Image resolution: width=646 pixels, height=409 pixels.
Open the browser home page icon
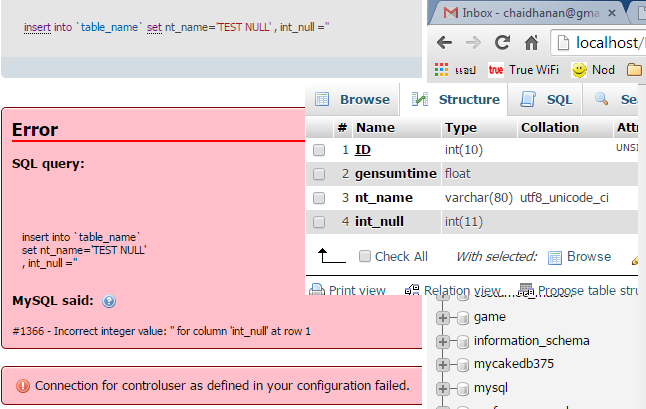pyautogui.click(x=531, y=42)
